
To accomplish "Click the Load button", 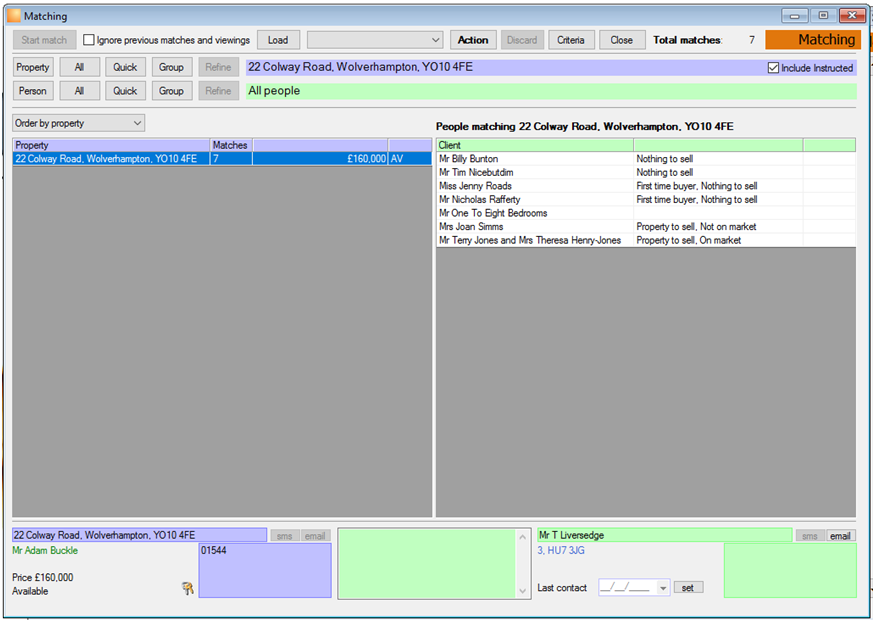I will 278,40.
